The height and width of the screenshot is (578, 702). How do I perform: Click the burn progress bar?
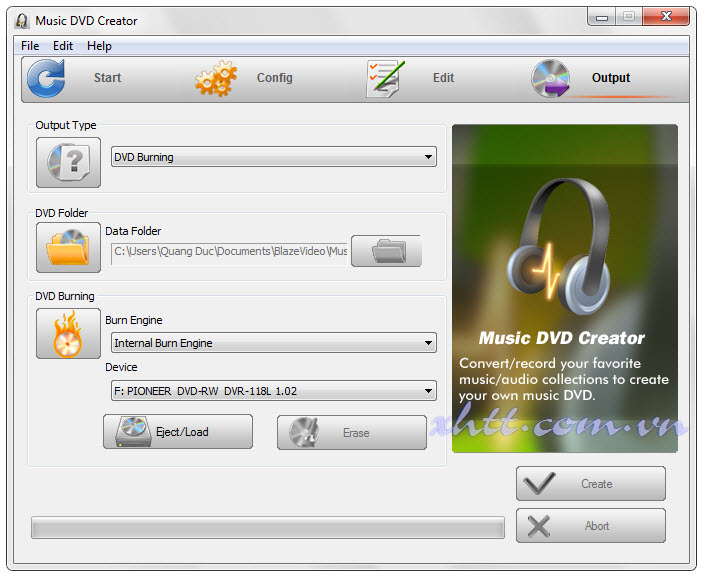tap(268, 527)
